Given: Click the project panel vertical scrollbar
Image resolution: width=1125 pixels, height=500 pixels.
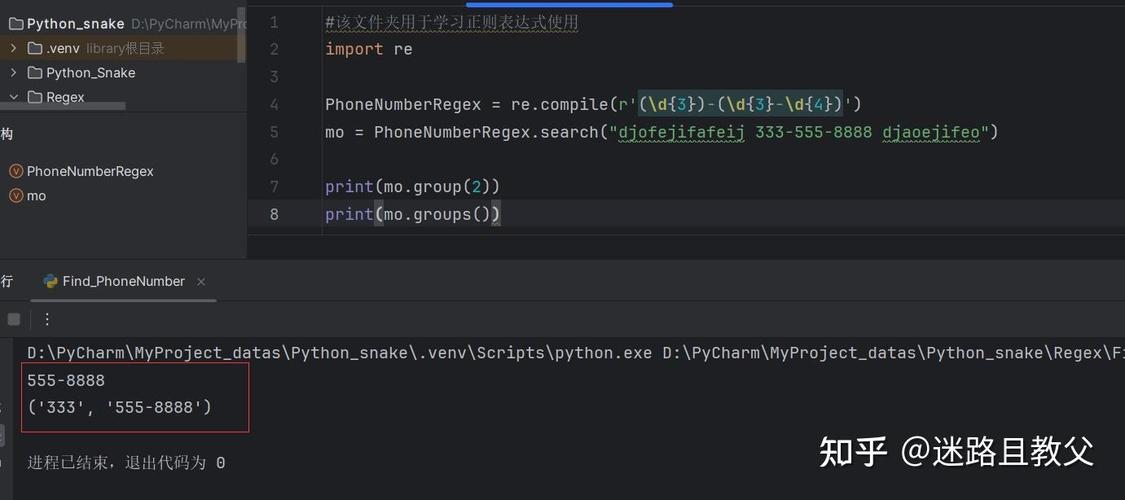Looking at the screenshot, I should click(242, 37).
